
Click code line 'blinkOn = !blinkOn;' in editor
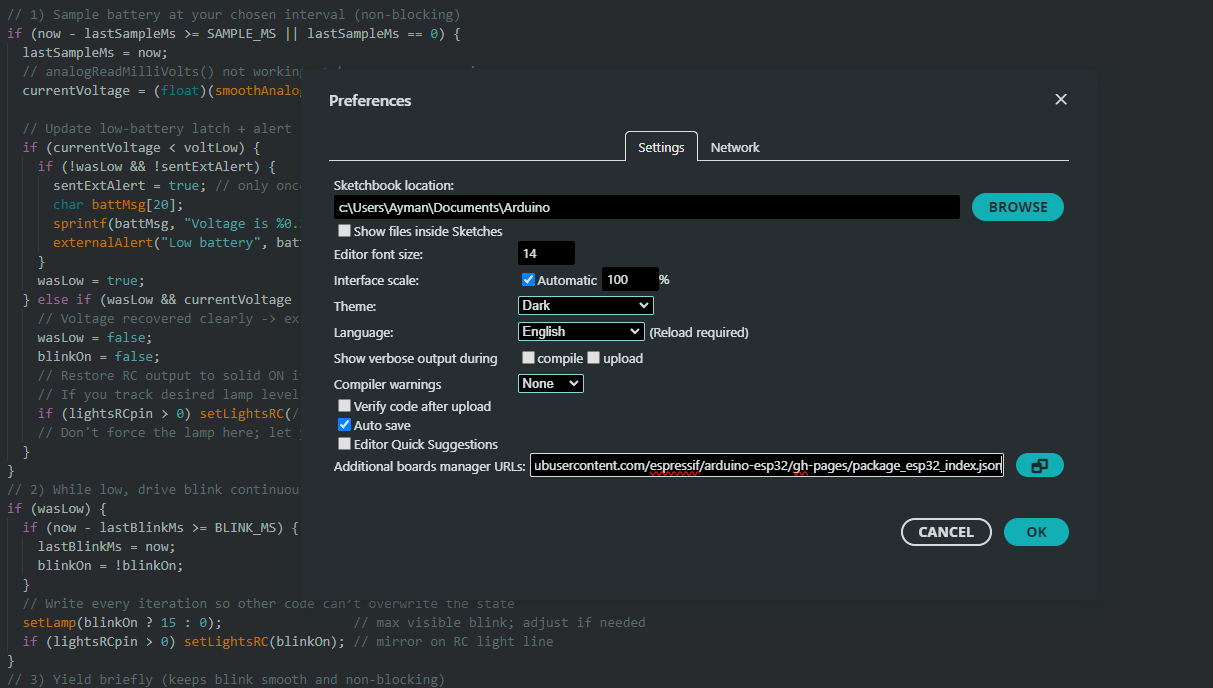pos(110,565)
